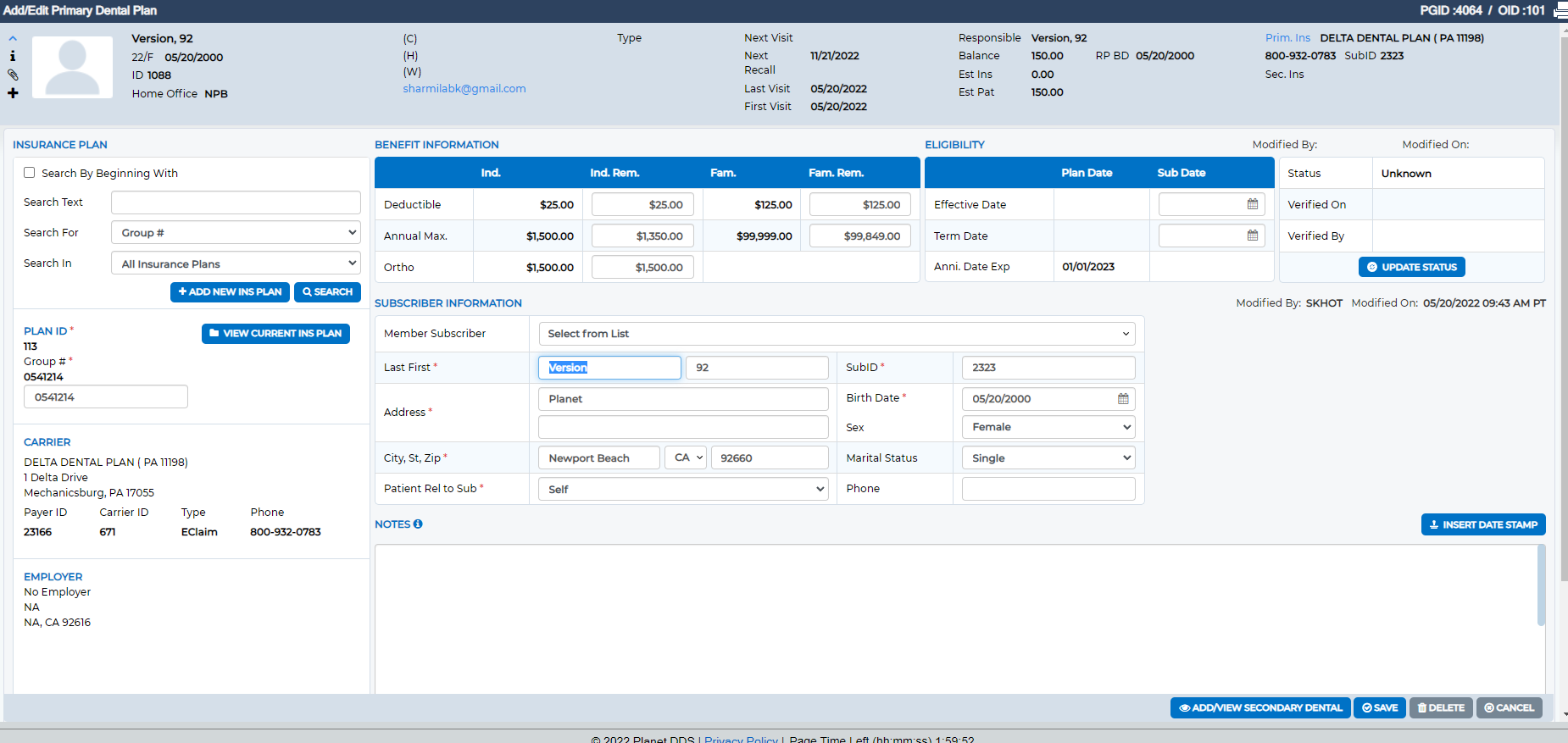Enable Search By Beginning With checkbox
1568x743 pixels.
30,173
